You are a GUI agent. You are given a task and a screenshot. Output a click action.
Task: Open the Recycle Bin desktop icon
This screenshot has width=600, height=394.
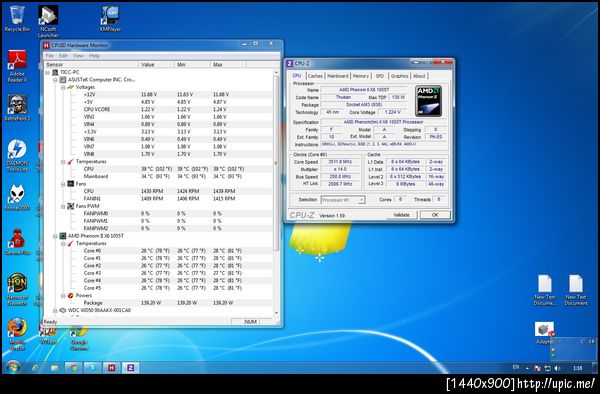(x=17, y=18)
